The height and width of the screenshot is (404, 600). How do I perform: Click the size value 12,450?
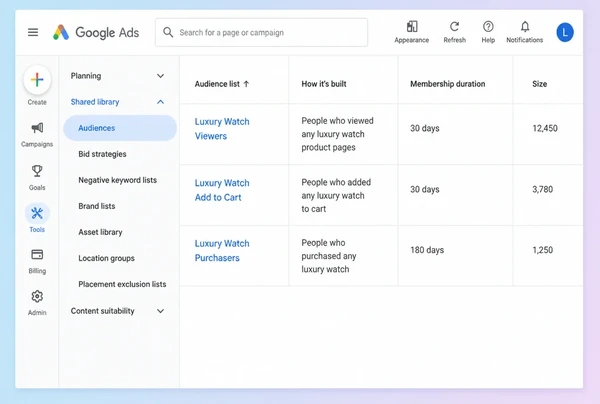[x=545, y=128]
